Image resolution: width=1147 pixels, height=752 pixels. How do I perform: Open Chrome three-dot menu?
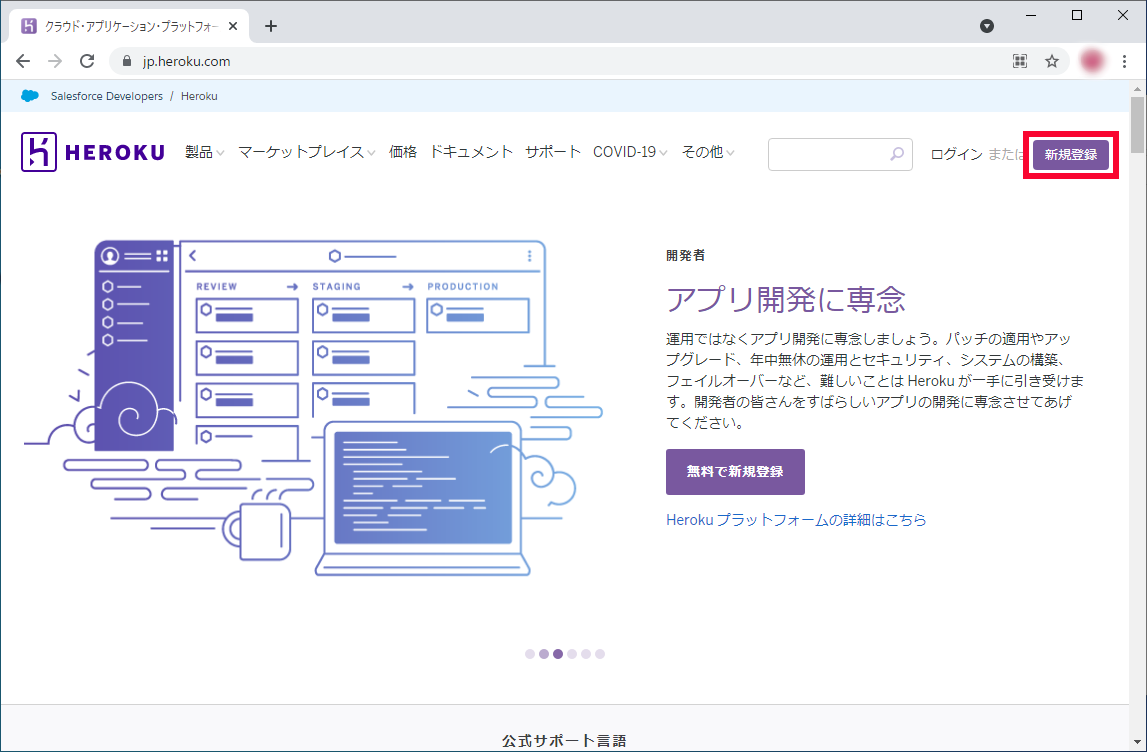pyautogui.click(x=1125, y=61)
